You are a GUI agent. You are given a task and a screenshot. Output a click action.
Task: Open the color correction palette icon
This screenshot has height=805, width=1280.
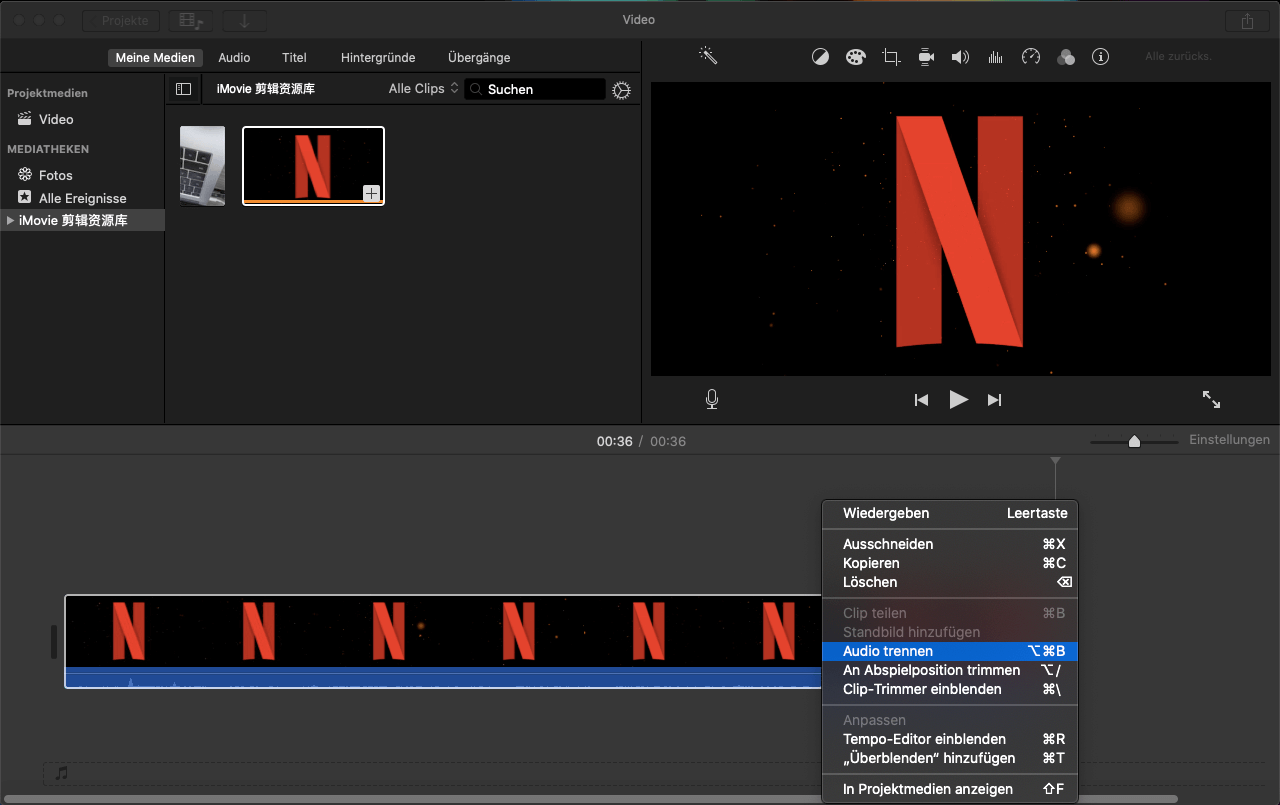pos(855,57)
